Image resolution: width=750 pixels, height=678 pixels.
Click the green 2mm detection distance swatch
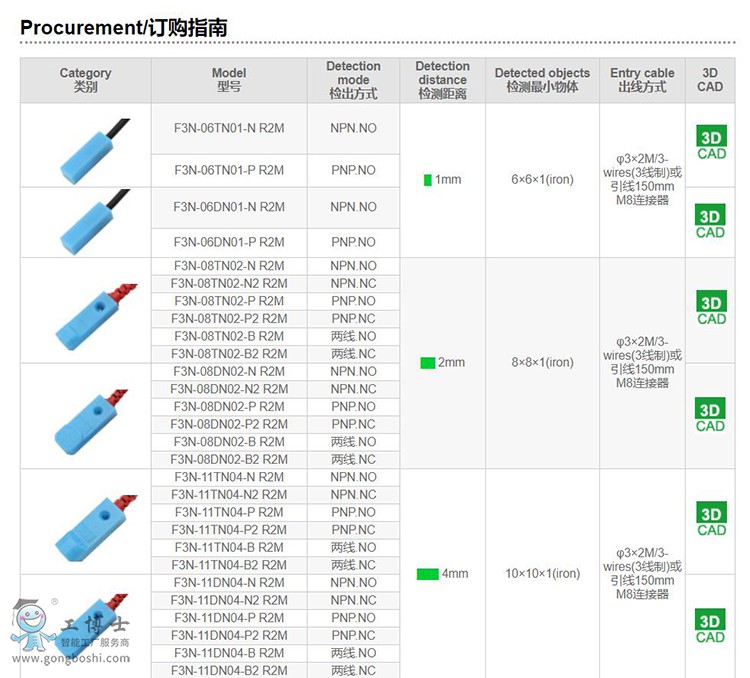pyautogui.click(x=427, y=362)
